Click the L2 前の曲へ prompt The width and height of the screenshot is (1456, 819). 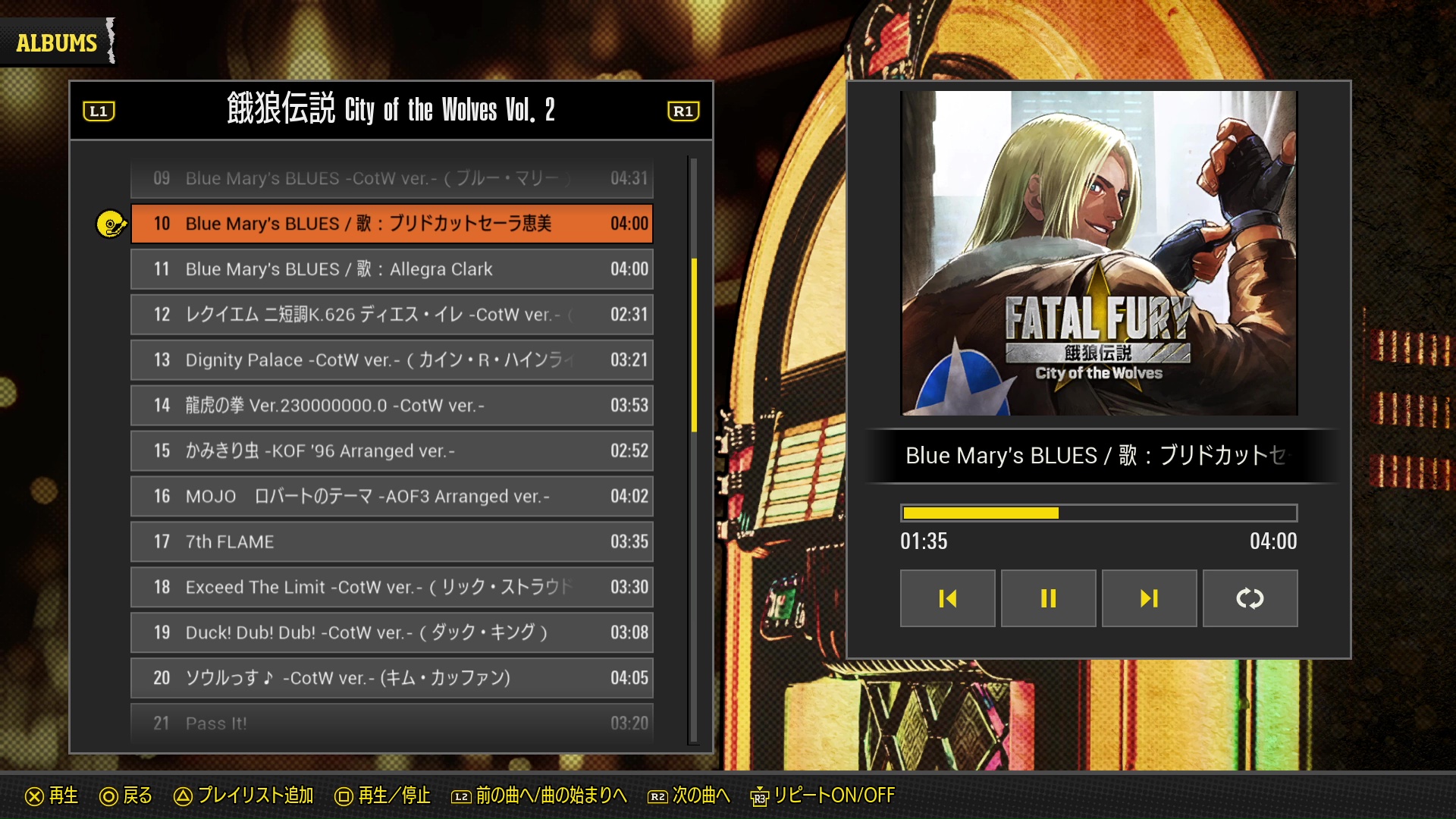coord(539,795)
